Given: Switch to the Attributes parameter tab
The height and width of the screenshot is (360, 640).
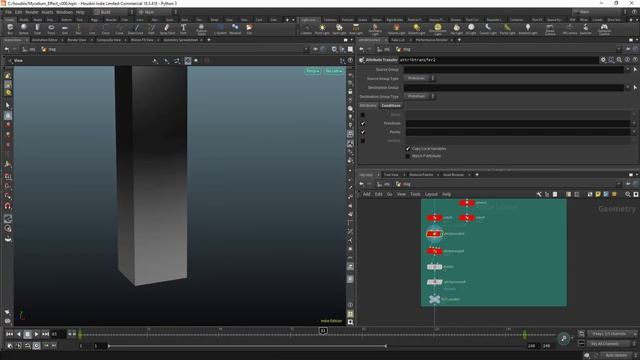Looking at the screenshot, I should click(x=368, y=106).
